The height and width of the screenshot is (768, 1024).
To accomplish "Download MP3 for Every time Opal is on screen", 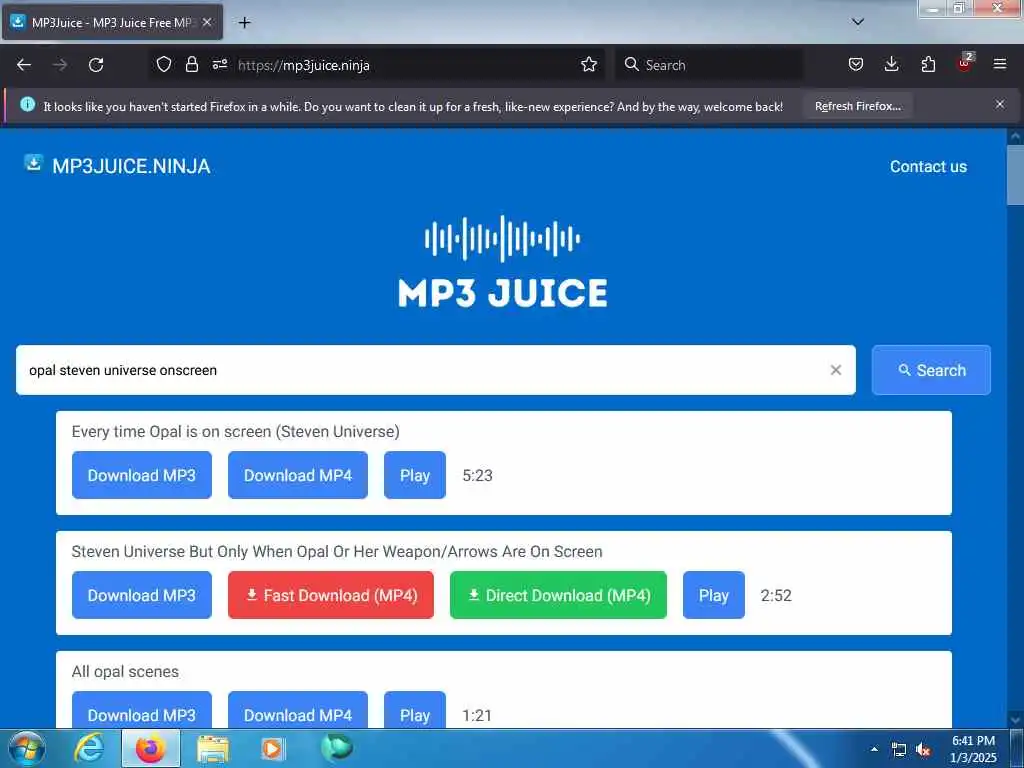I will click(142, 475).
